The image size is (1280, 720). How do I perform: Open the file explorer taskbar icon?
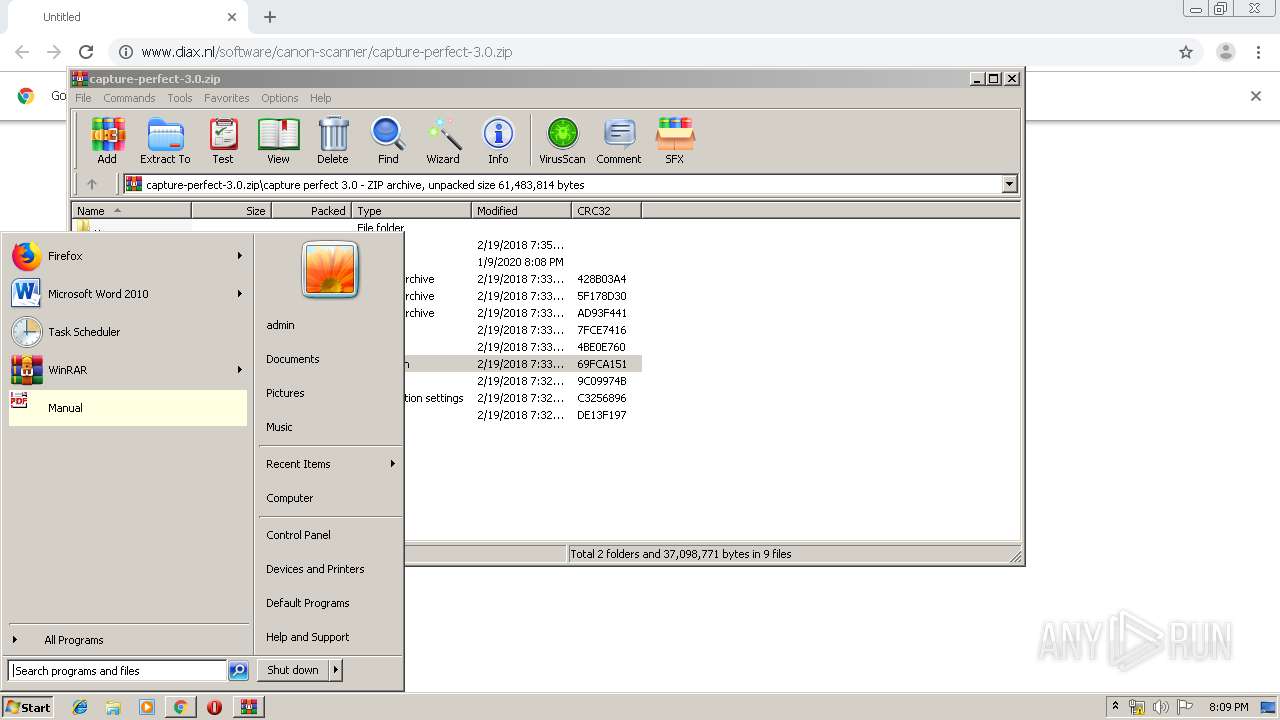113,707
